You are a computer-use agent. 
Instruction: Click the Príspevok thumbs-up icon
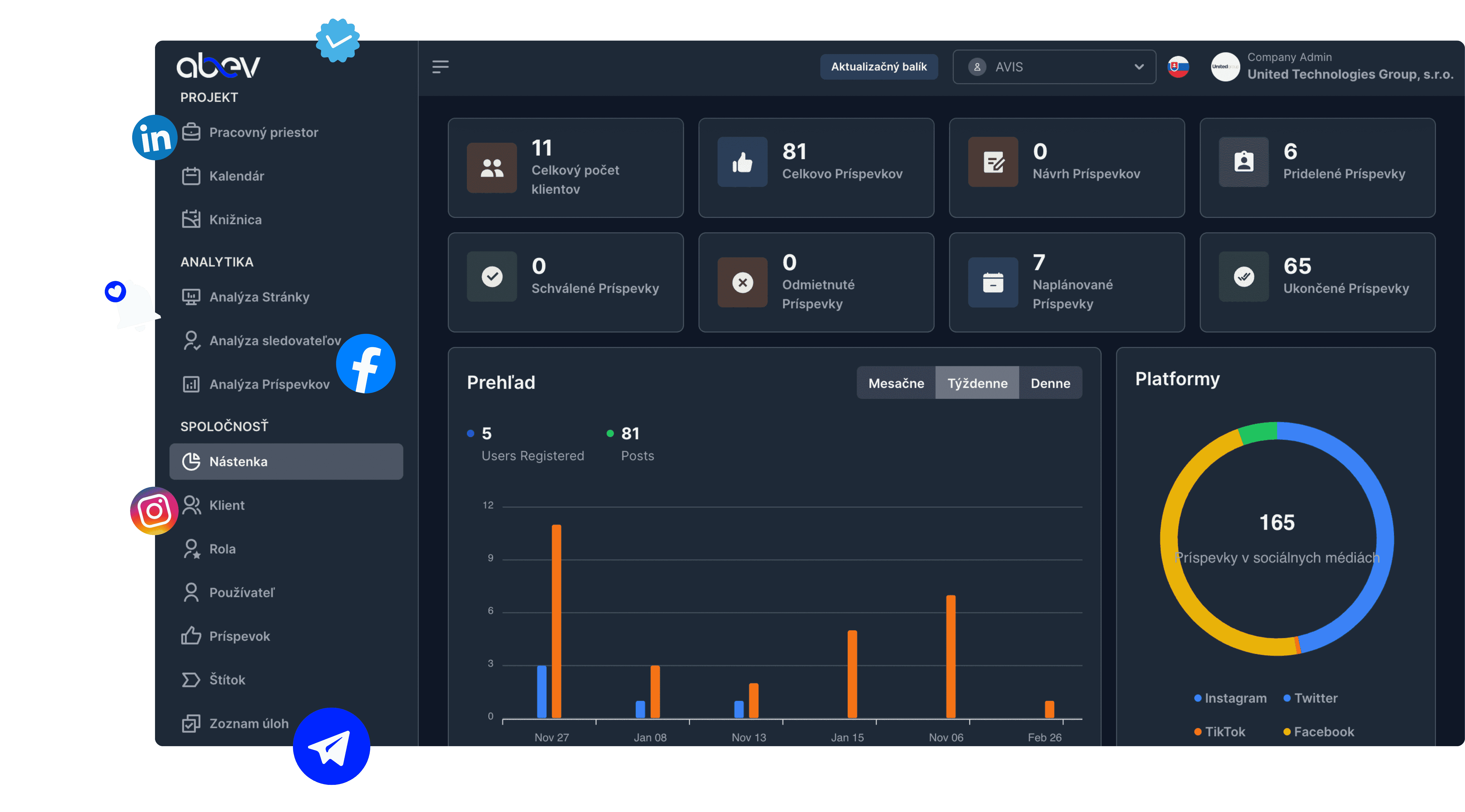pos(191,636)
